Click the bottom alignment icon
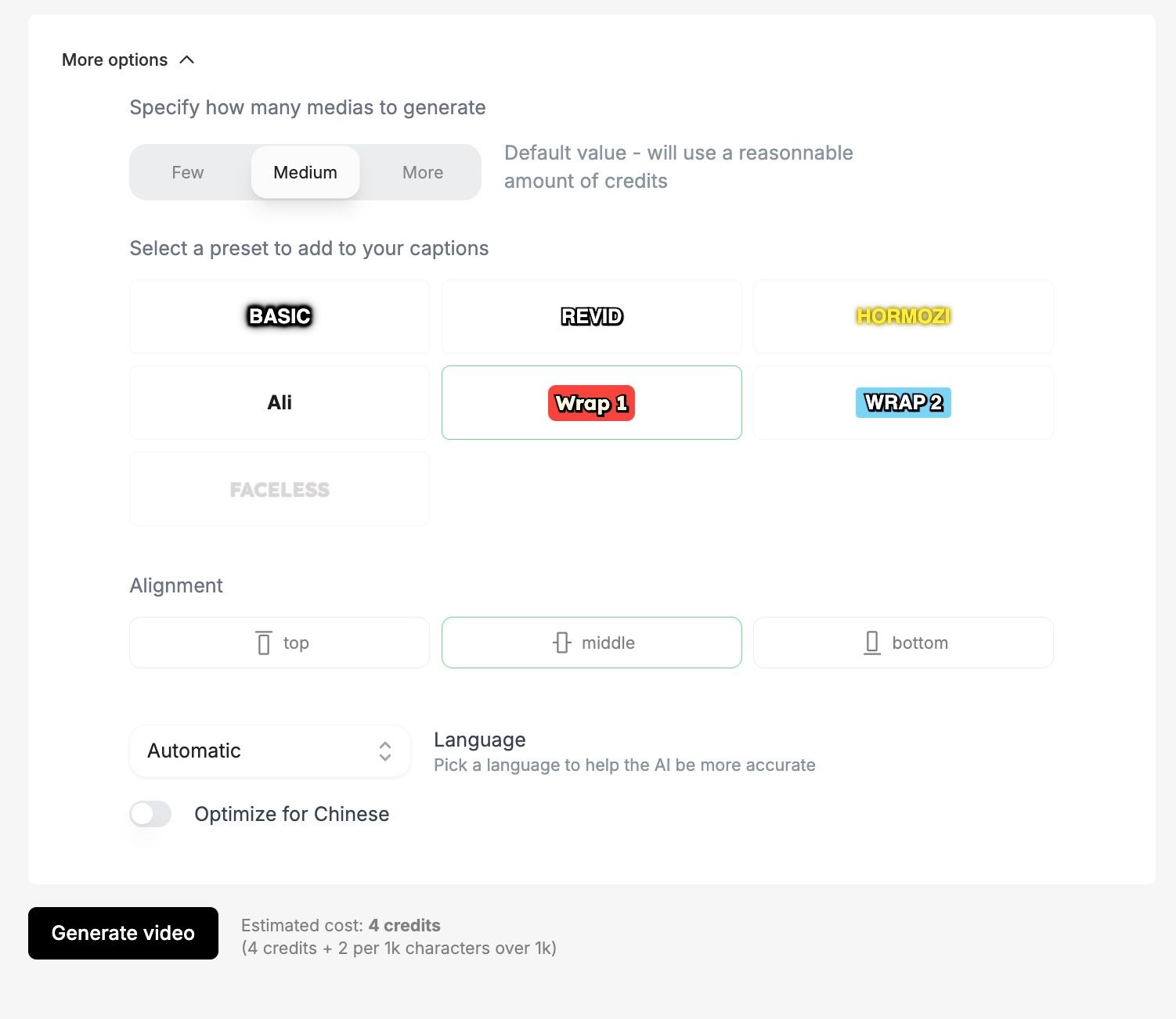Screen dimensions: 1176x1019 tap(872, 643)
